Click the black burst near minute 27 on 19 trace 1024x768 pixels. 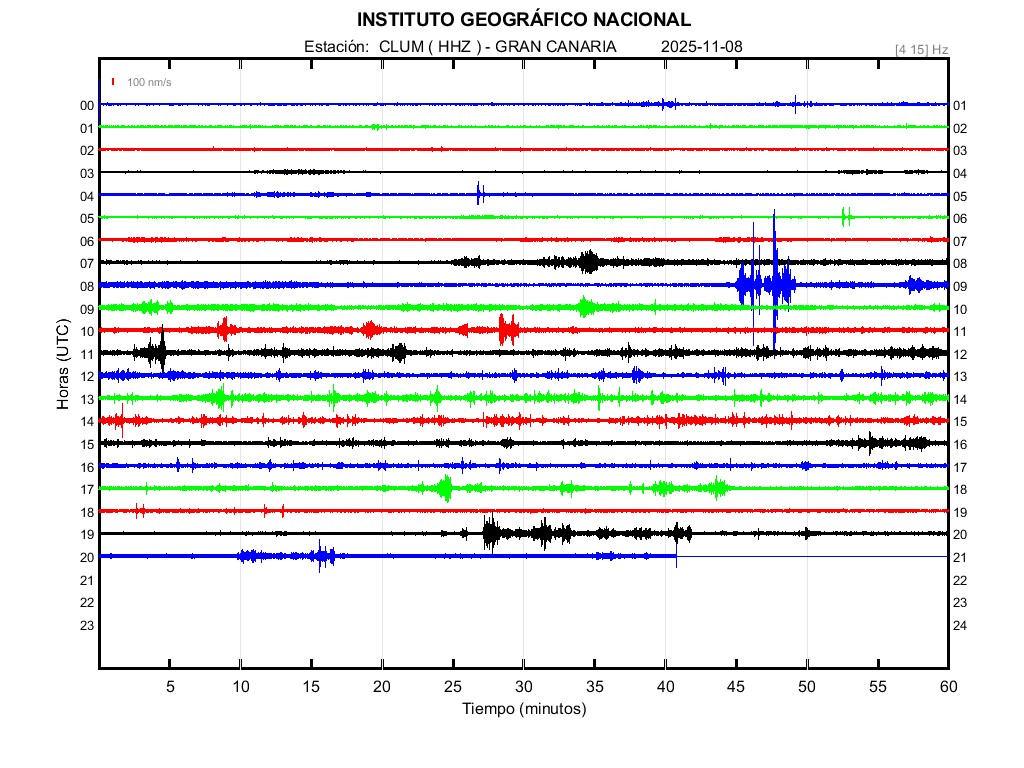click(x=490, y=533)
